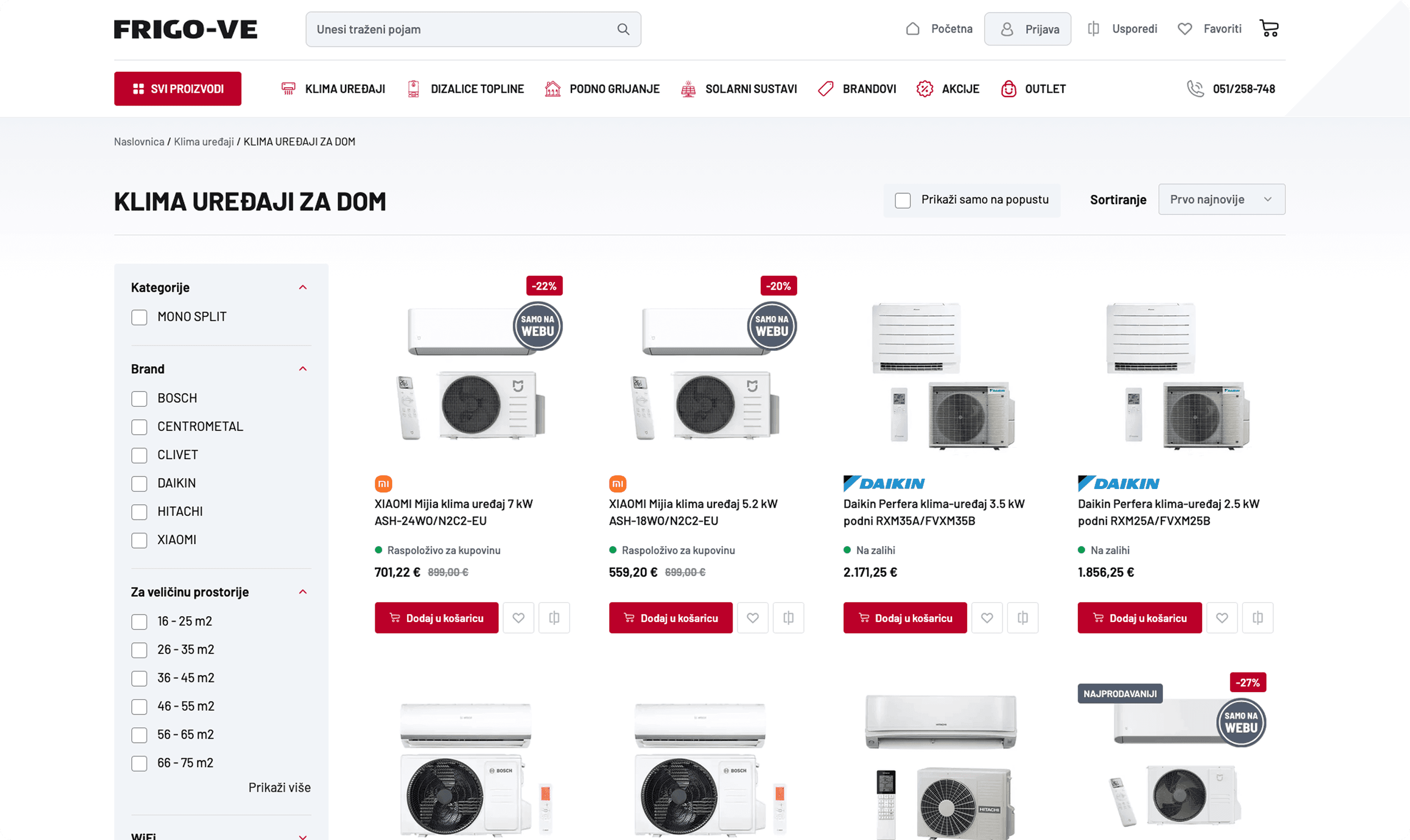Screen dimensions: 1410x840
Task: Collapse the Za veličinu prostorije section
Action: 303,592
